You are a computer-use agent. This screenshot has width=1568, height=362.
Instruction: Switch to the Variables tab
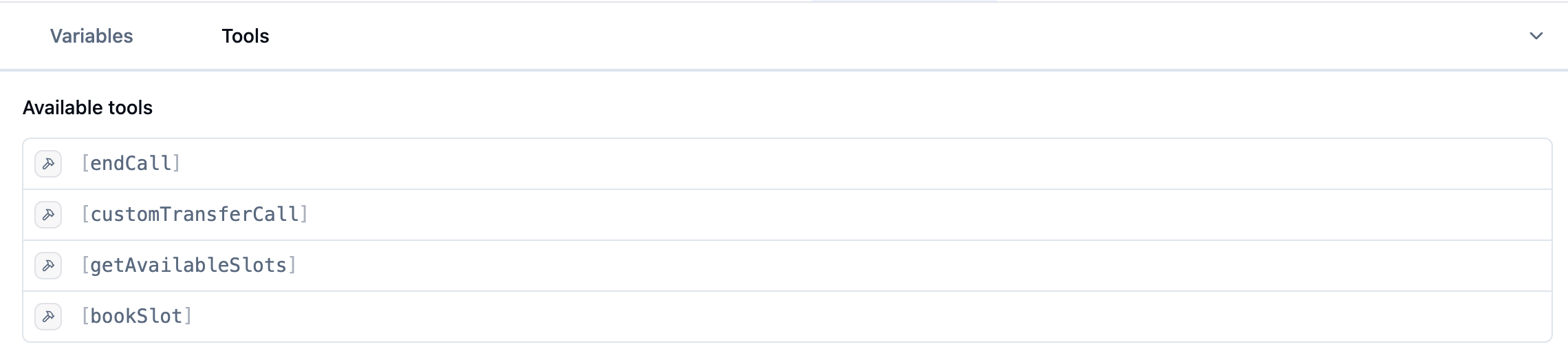[91, 36]
